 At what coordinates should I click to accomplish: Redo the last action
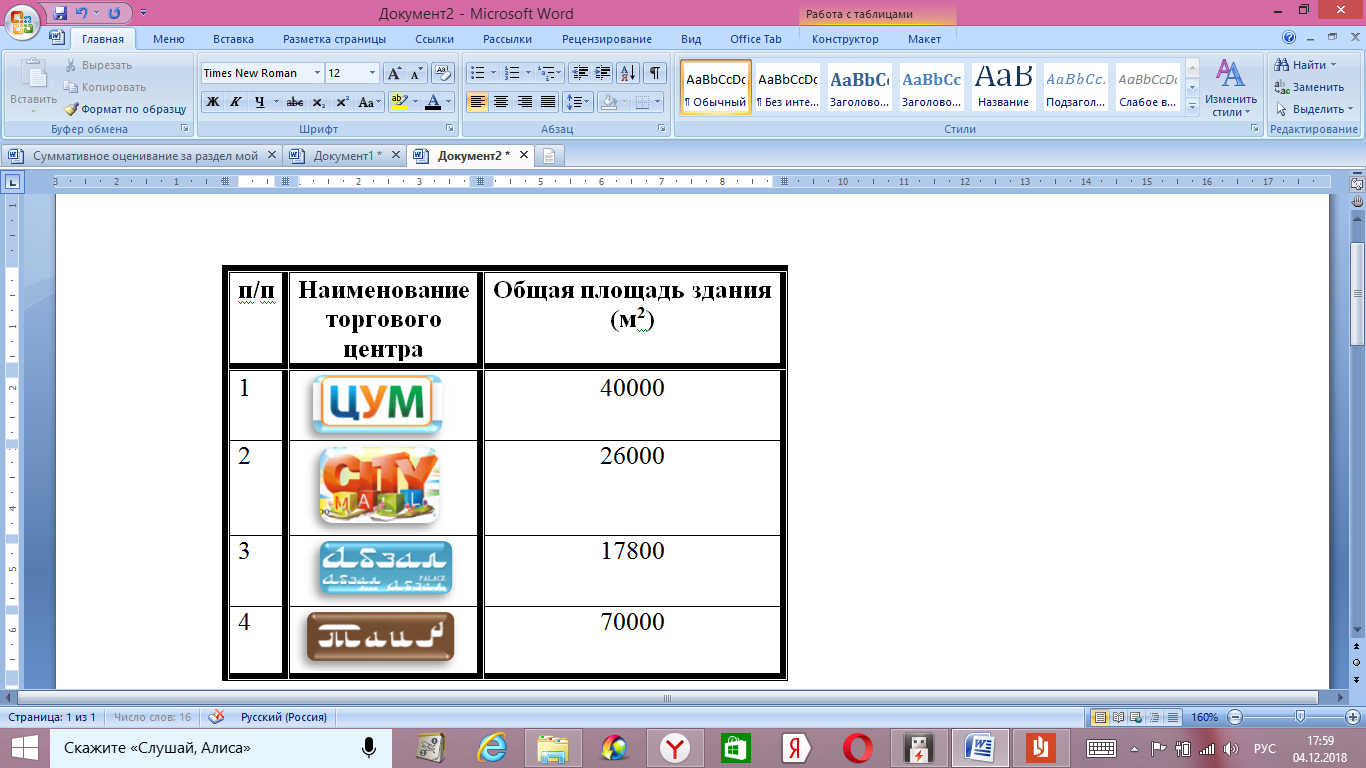click(114, 13)
